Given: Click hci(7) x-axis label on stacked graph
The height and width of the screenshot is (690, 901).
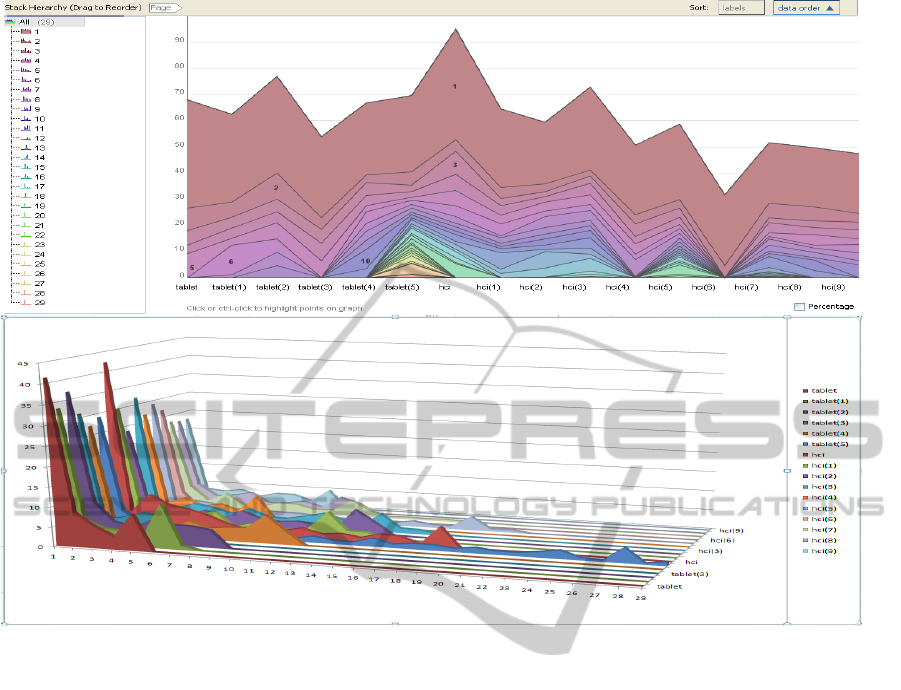Looking at the screenshot, I should point(746,287).
